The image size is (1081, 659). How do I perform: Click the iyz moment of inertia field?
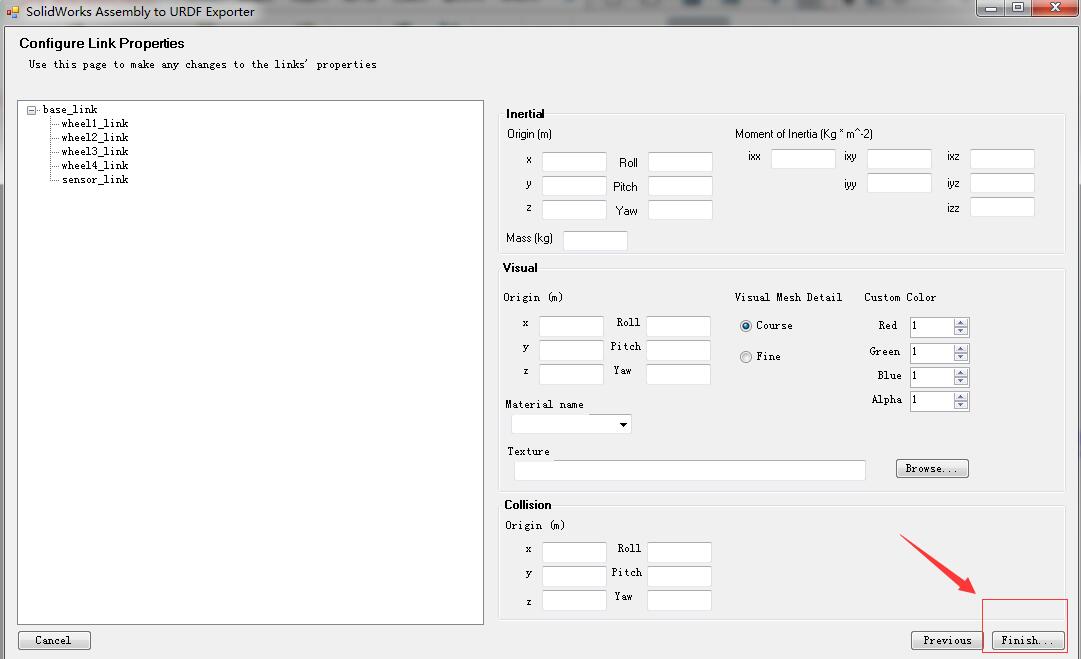[1002, 183]
